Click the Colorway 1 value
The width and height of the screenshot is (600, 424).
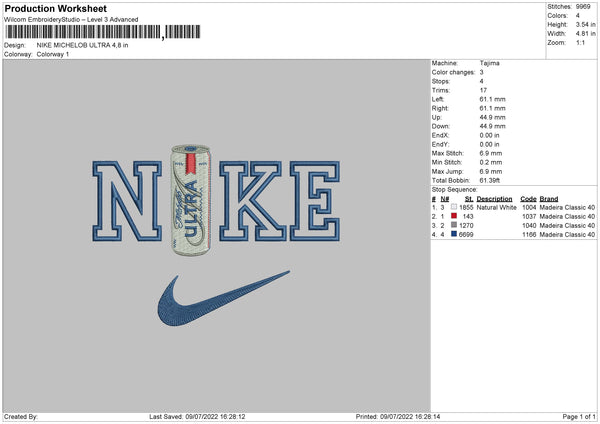pos(53,54)
